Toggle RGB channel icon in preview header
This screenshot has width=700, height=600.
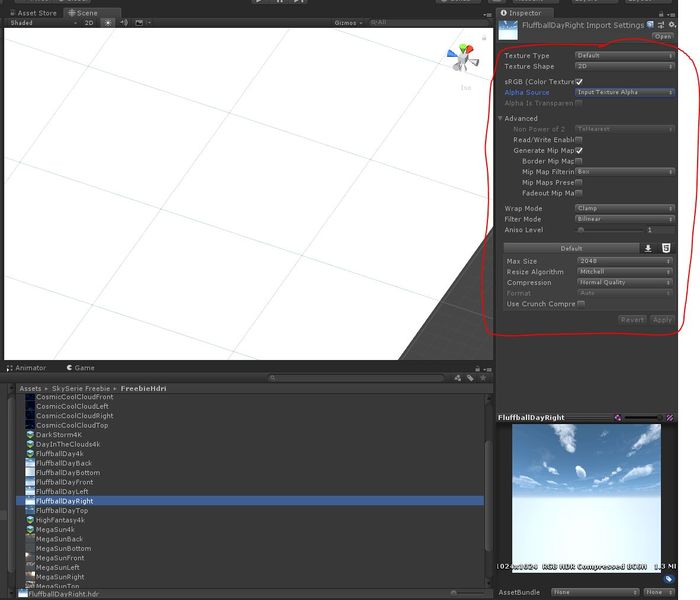pos(618,418)
